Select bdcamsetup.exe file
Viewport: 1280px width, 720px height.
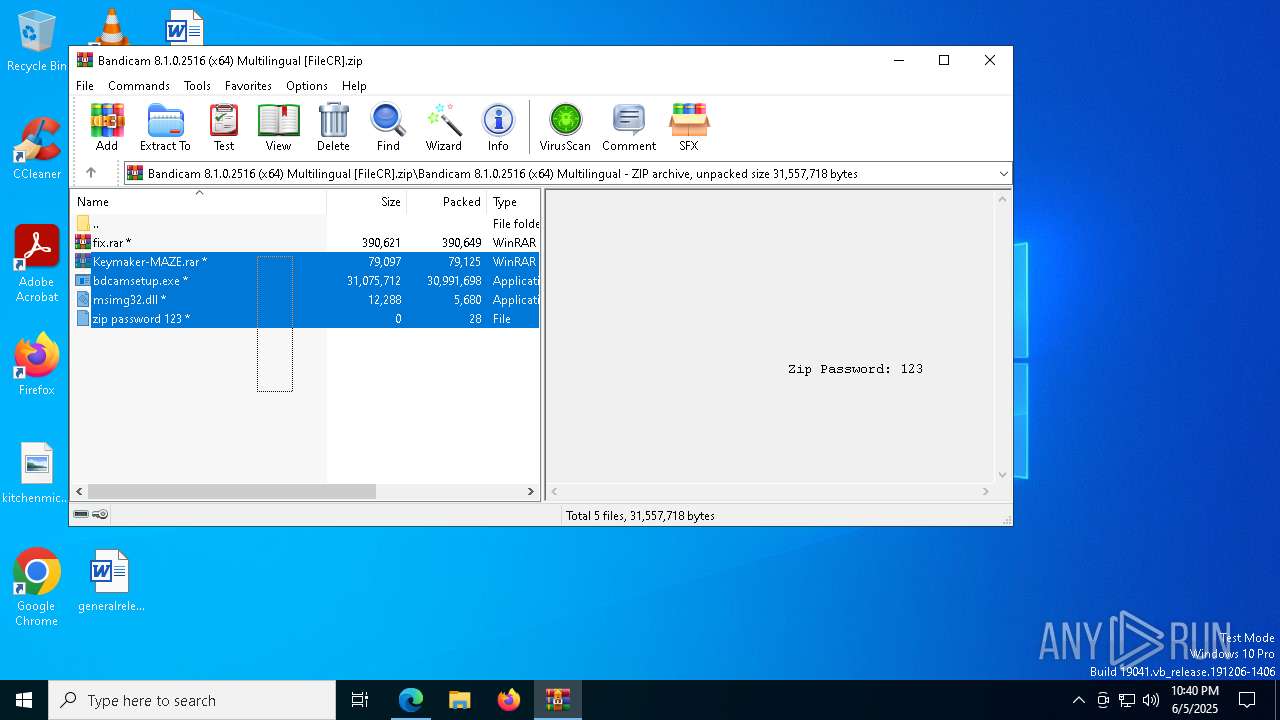point(305,281)
